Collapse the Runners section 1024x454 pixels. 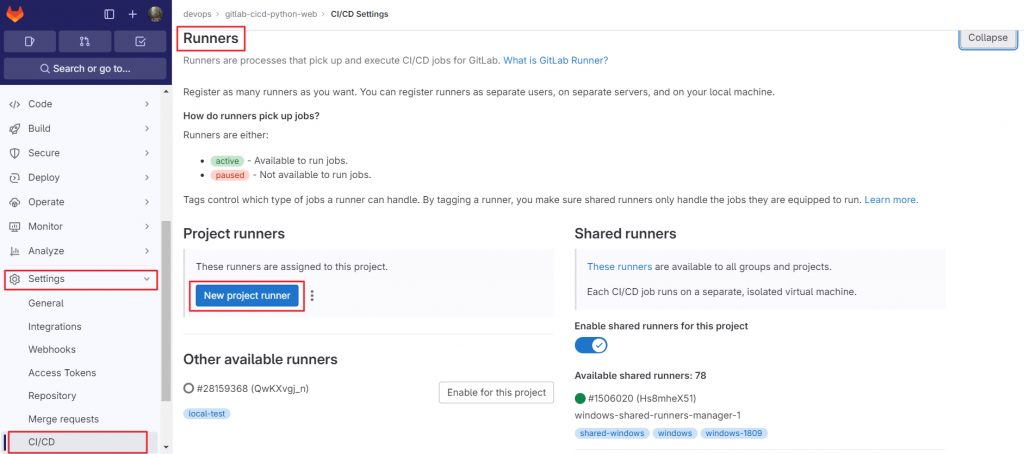(x=987, y=38)
